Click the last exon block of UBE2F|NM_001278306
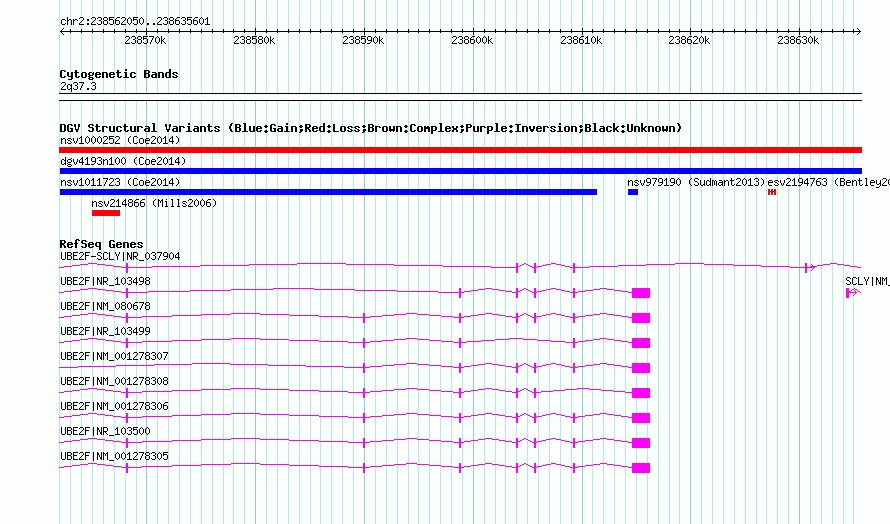This screenshot has height=524, width=890. tap(641, 418)
